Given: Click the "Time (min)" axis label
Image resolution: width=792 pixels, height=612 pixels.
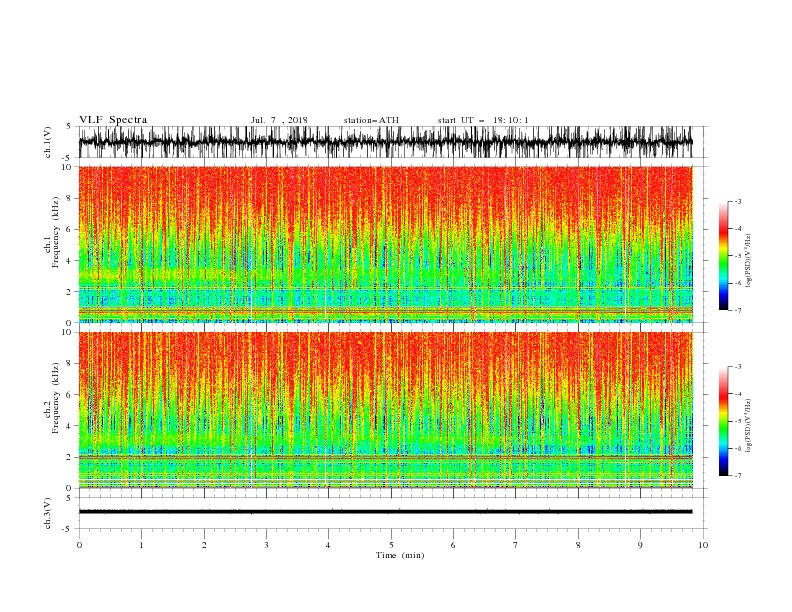Looking at the screenshot, I should [x=400, y=555].
